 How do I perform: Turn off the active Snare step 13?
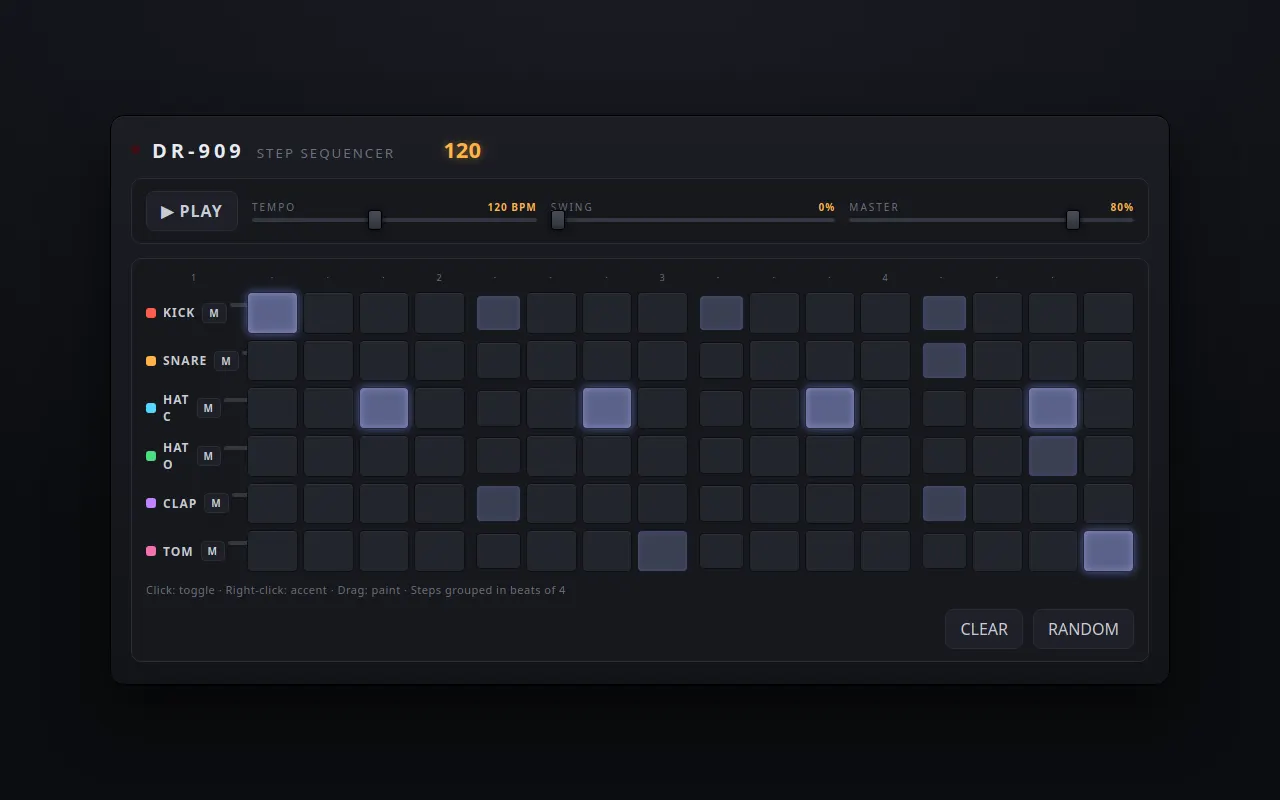tap(944, 361)
